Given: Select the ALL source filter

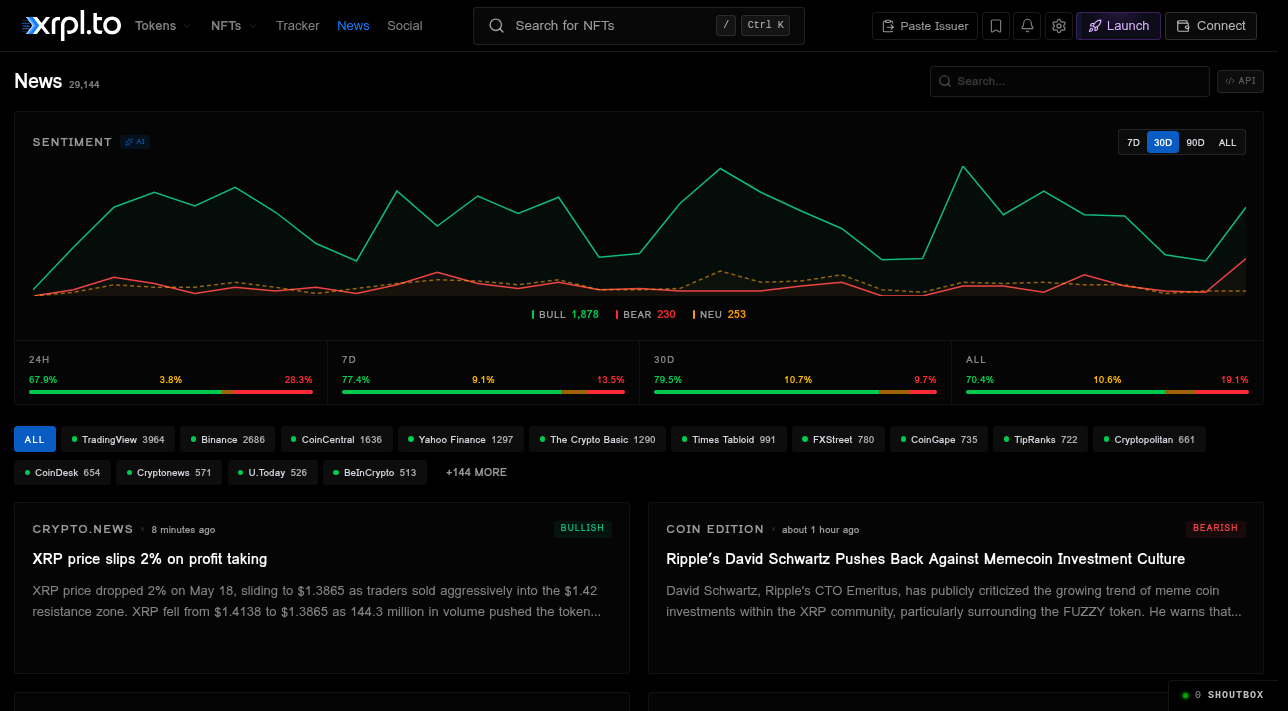Looking at the screenshot, I should point(35,439).
